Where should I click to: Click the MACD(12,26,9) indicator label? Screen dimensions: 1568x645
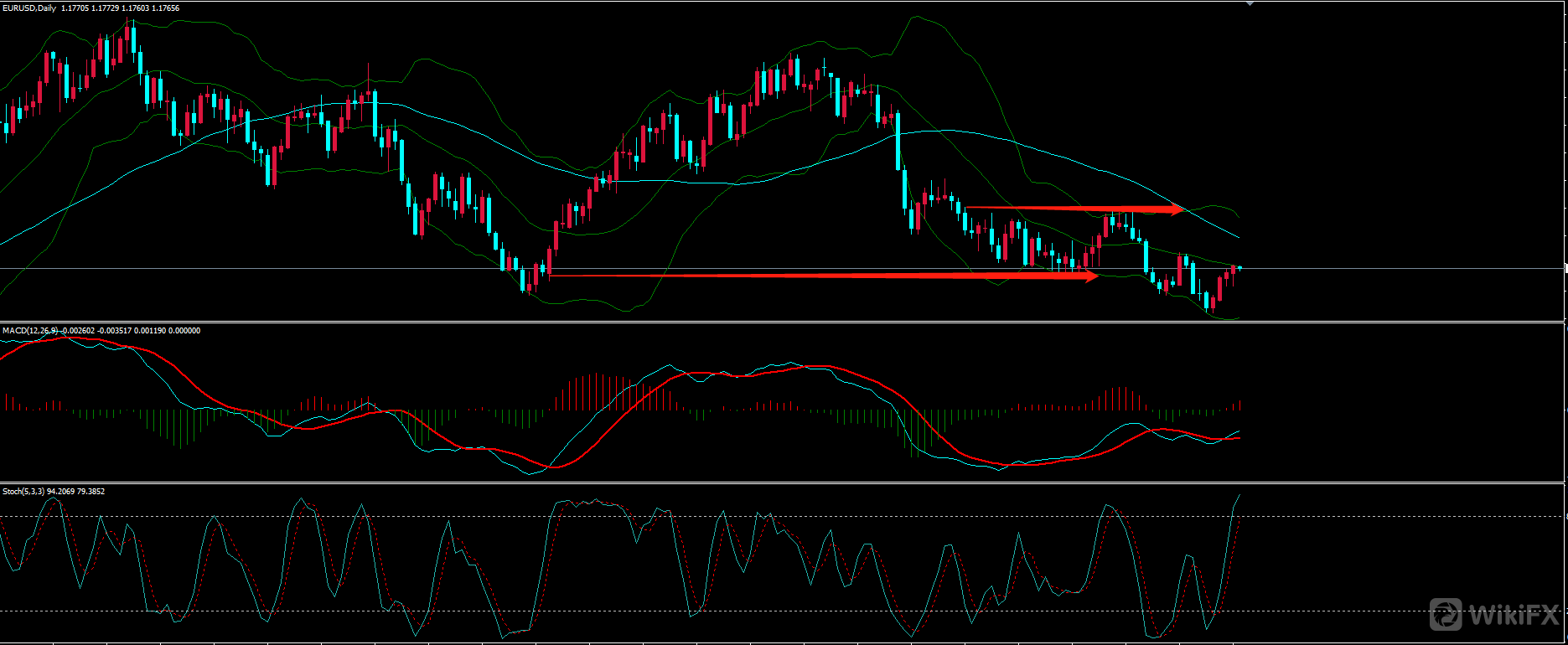30,331
